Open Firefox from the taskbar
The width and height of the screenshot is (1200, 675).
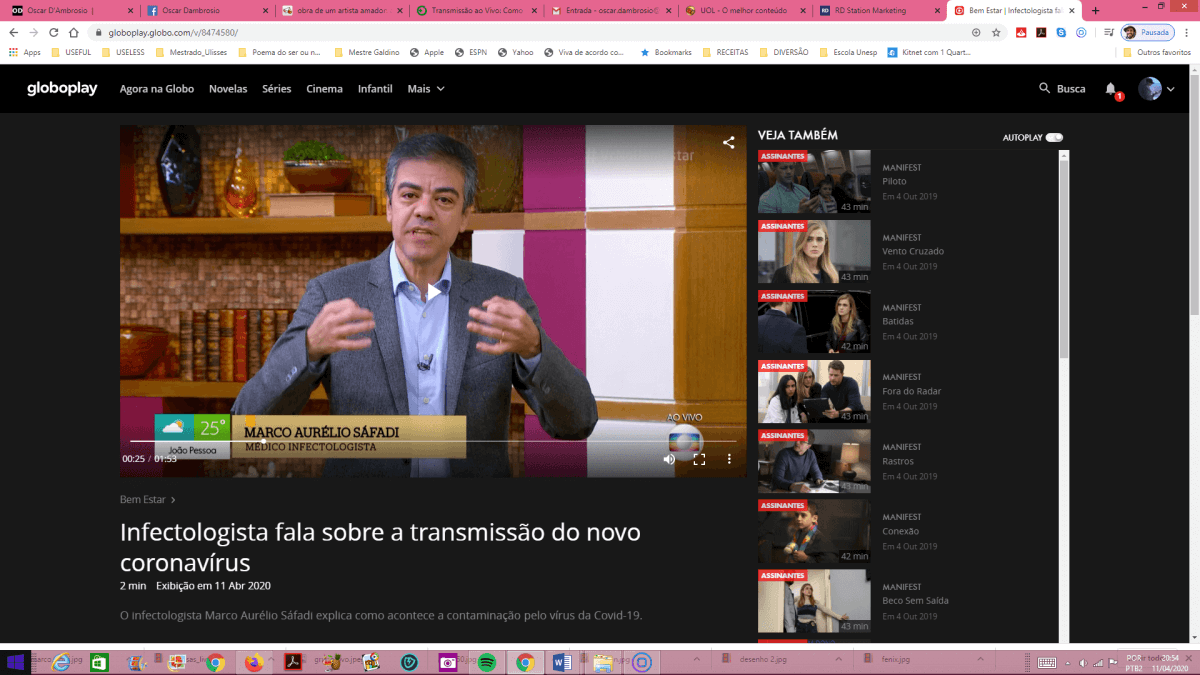(254, 662)
